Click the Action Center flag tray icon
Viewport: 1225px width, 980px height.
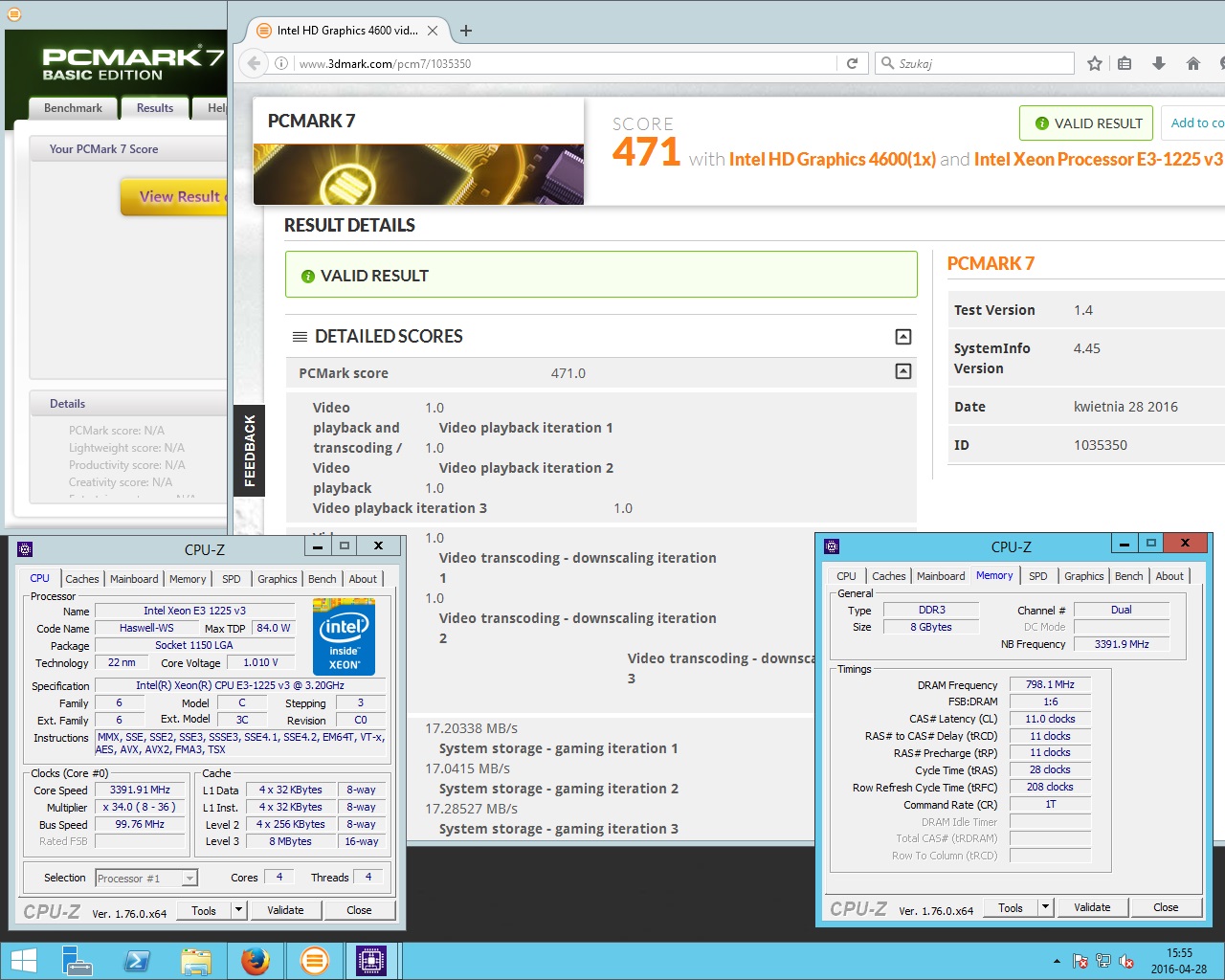click(1080, 961)
